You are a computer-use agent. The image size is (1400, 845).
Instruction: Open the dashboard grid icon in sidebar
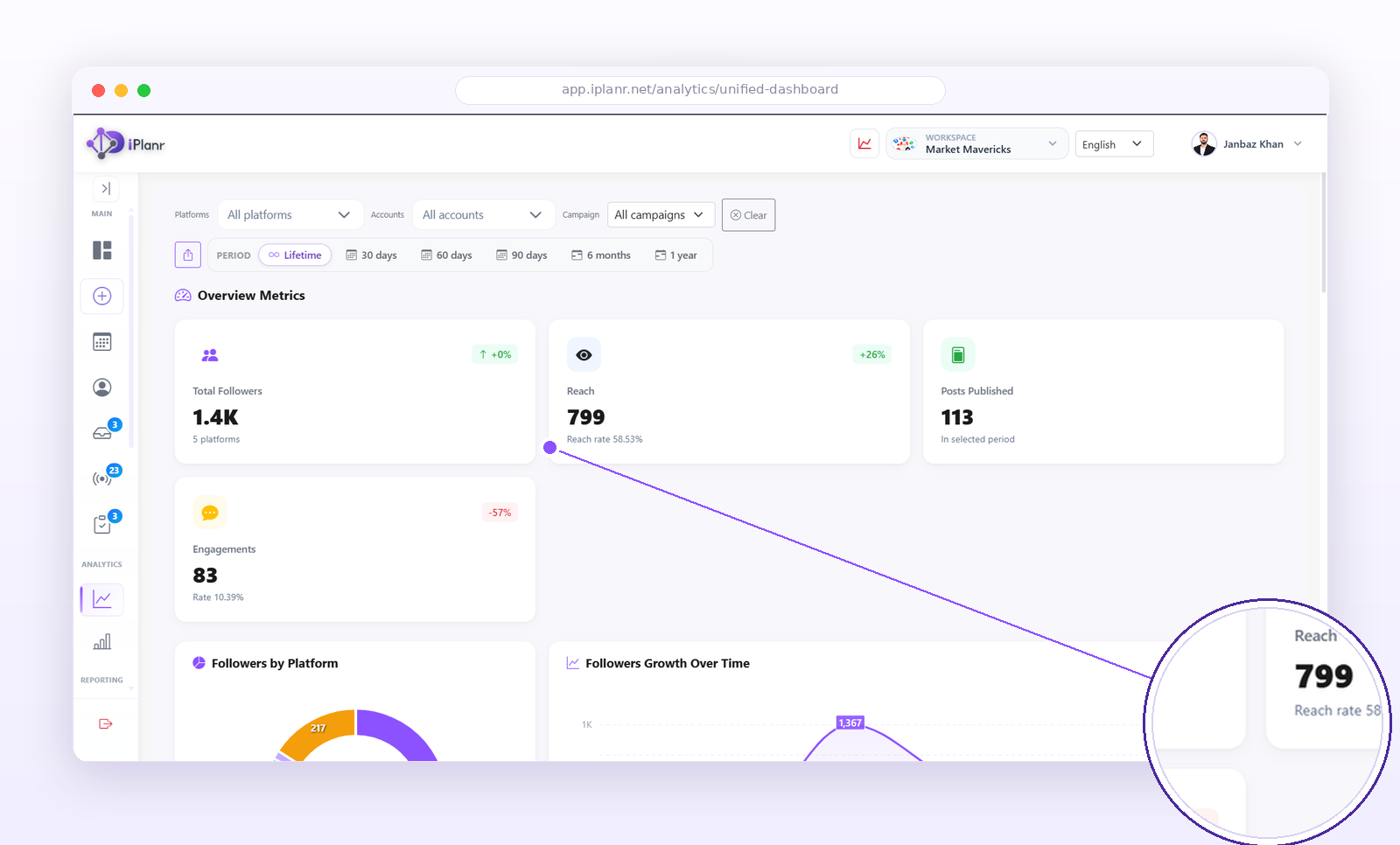[102, 250]
